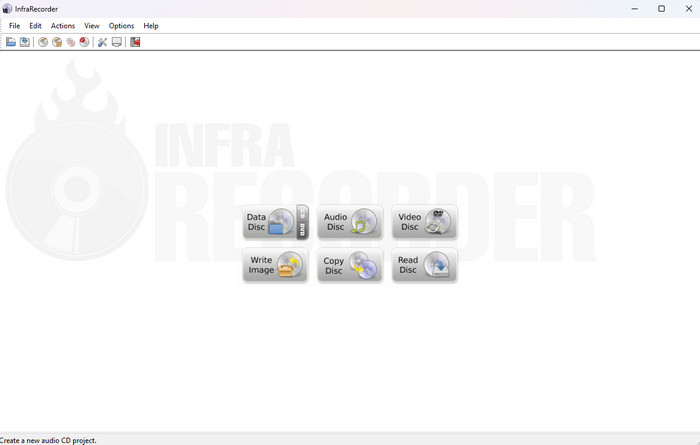Click the Burn compilation disc toolbar icon

point(43,42)
